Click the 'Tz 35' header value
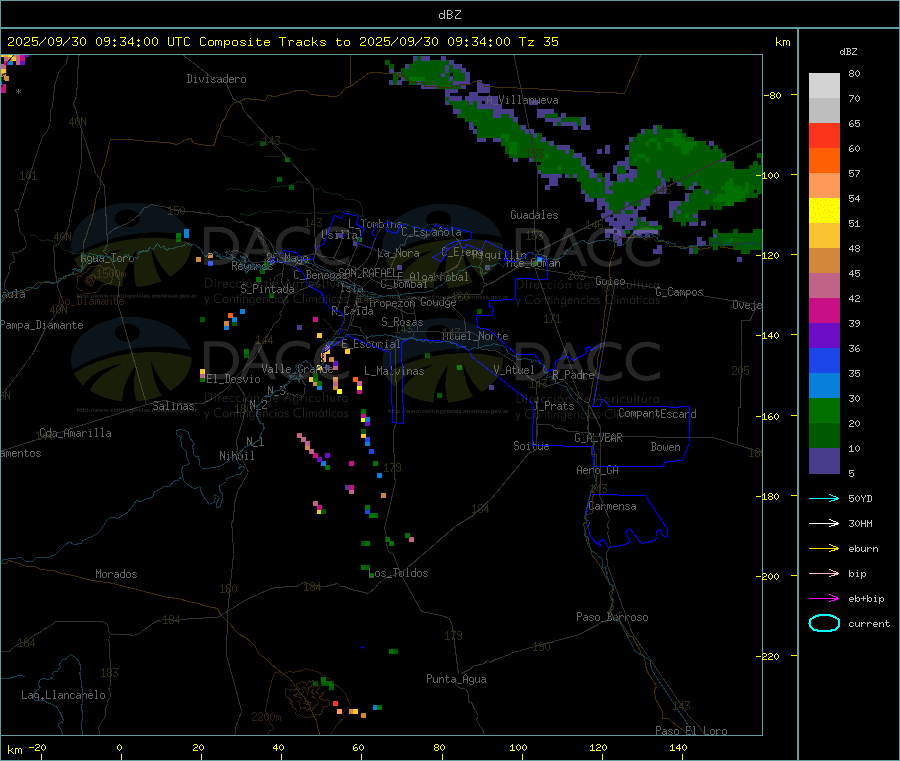The width and height of the screenshot is (900, 761). tap(538, 42)
